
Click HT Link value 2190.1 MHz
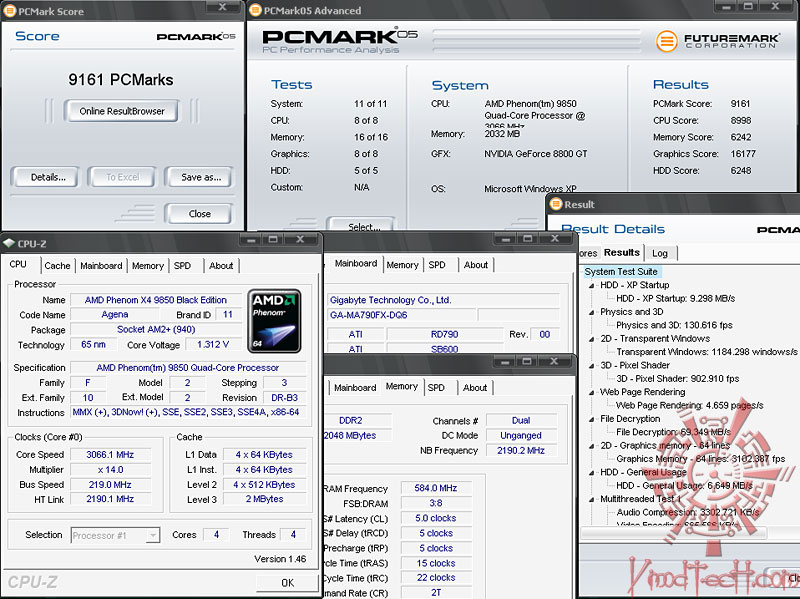click(110, 499)
